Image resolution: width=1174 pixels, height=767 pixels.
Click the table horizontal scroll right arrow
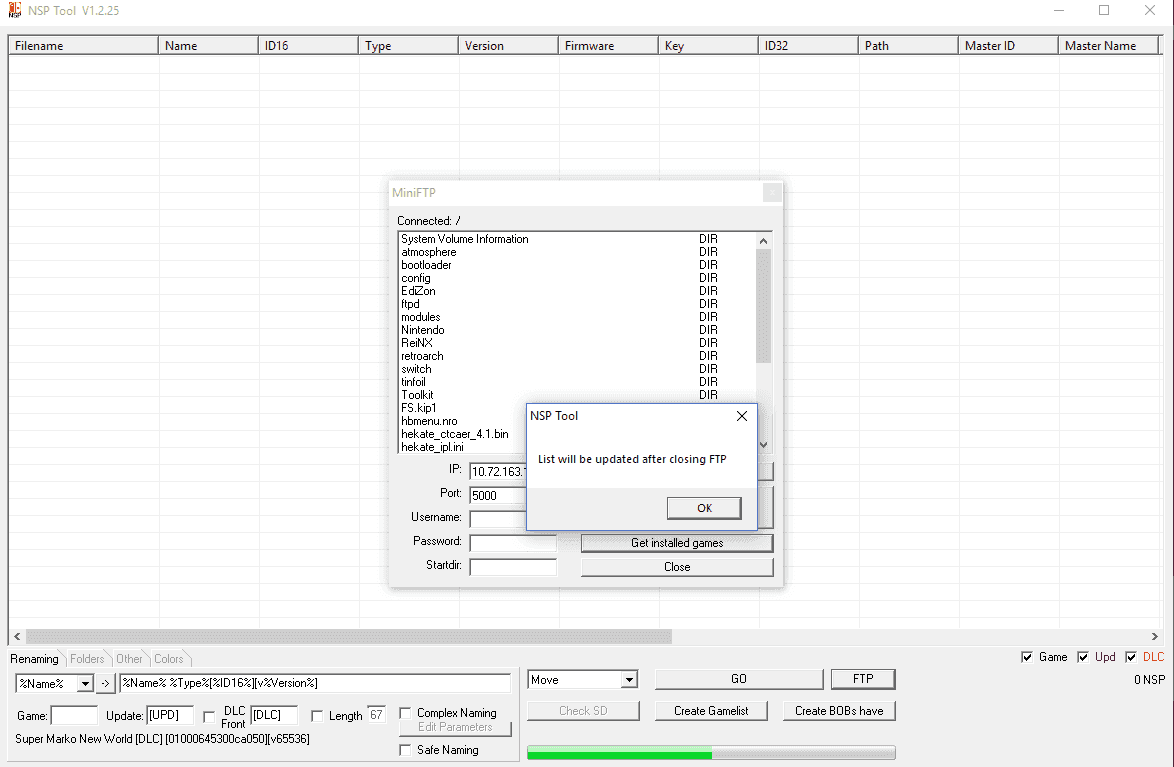click(1155, 636)
